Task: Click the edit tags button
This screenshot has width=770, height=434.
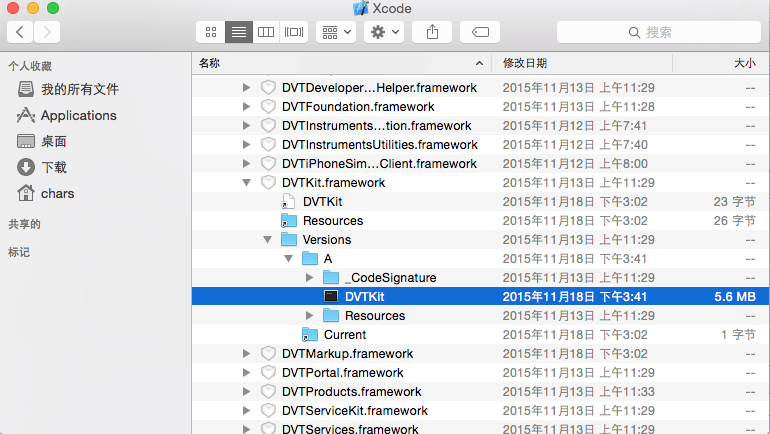Action: (x=480, y=32)
